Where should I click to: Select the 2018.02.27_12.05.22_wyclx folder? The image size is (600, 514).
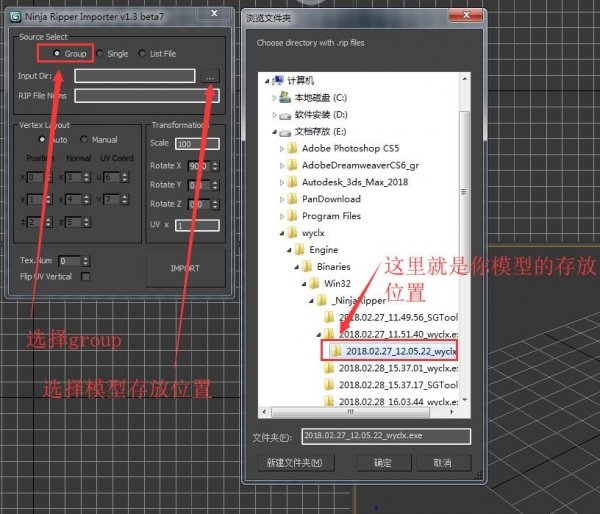(400, 351)
